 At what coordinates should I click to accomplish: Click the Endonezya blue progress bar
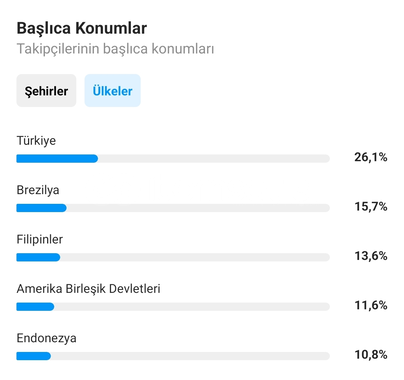[34, 356]
